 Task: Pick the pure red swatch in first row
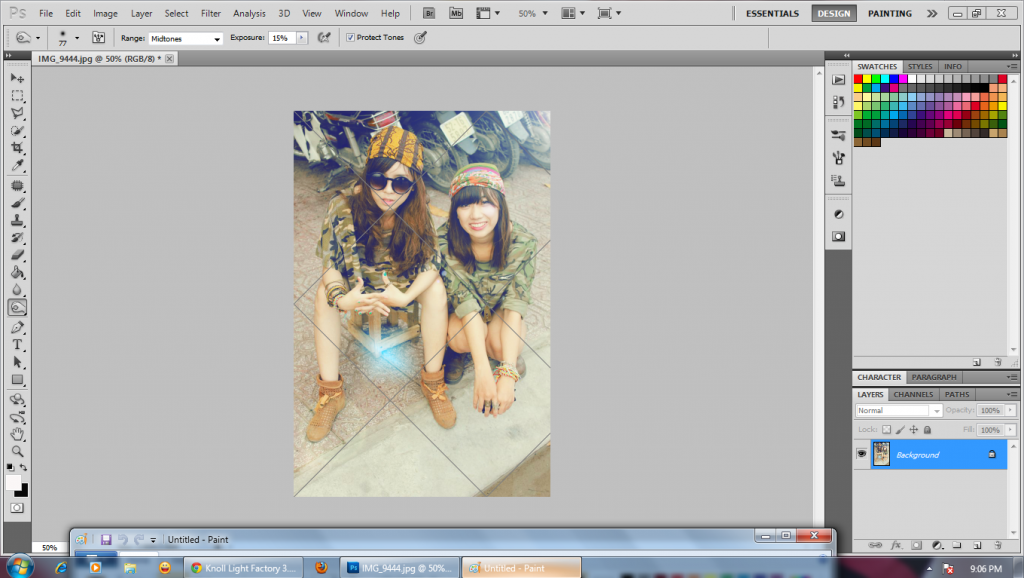858,79
